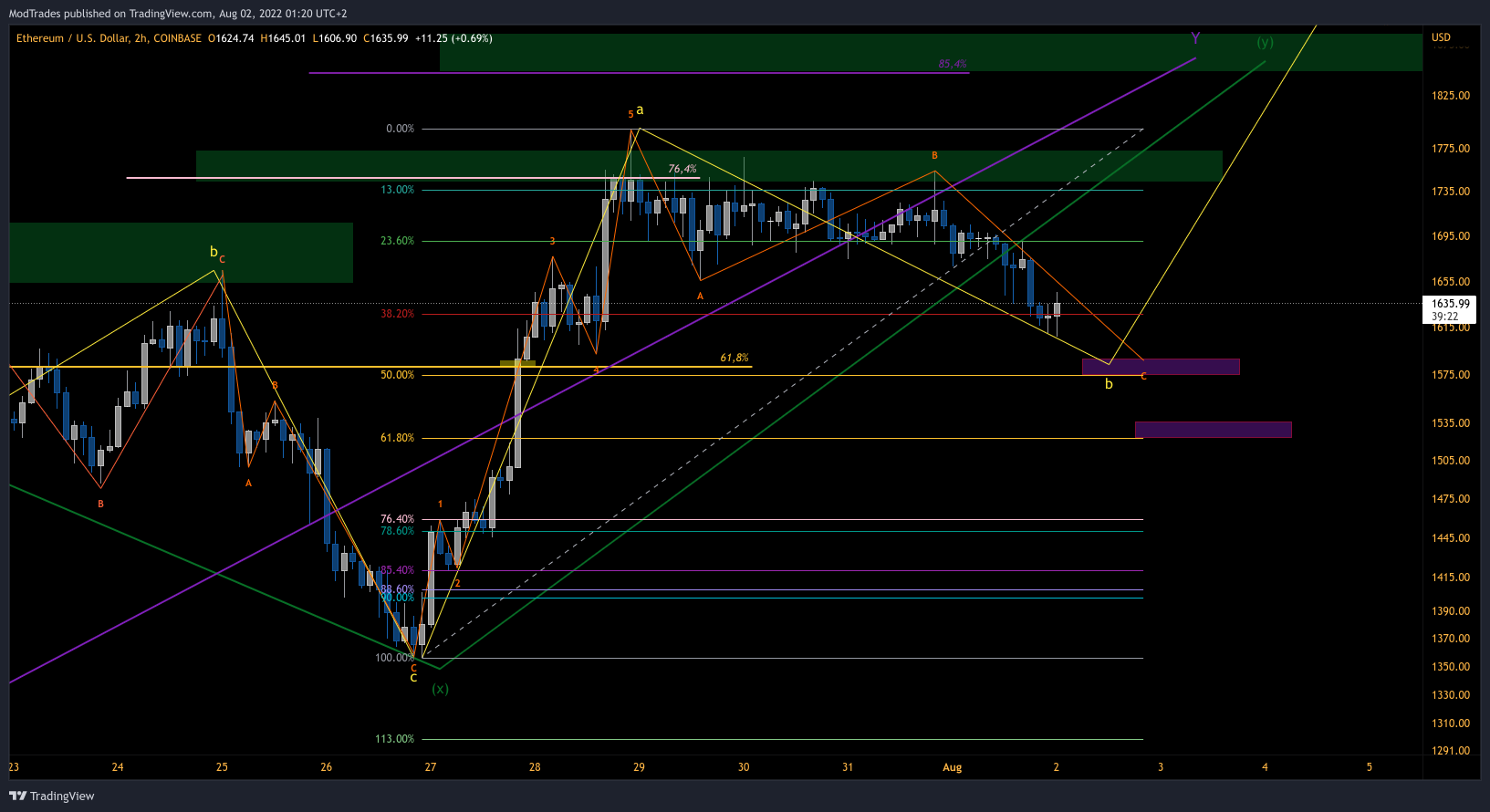Select the 78.60% Fibonacci level label

(398, 531)
